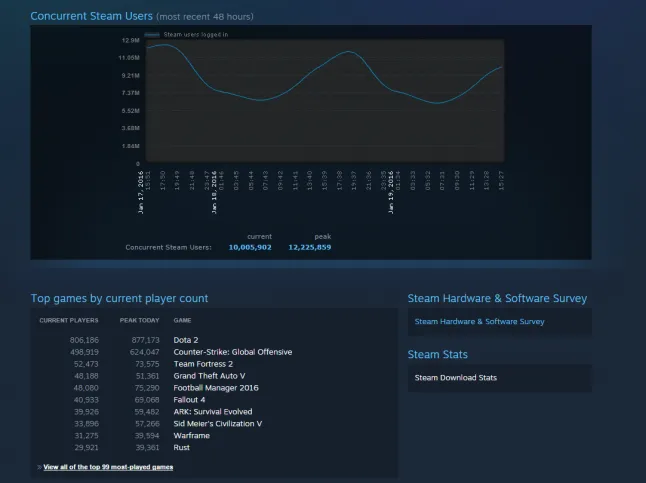Click Fallout 4 current players 40,933

pyautogui.click(x=86, y=400)
